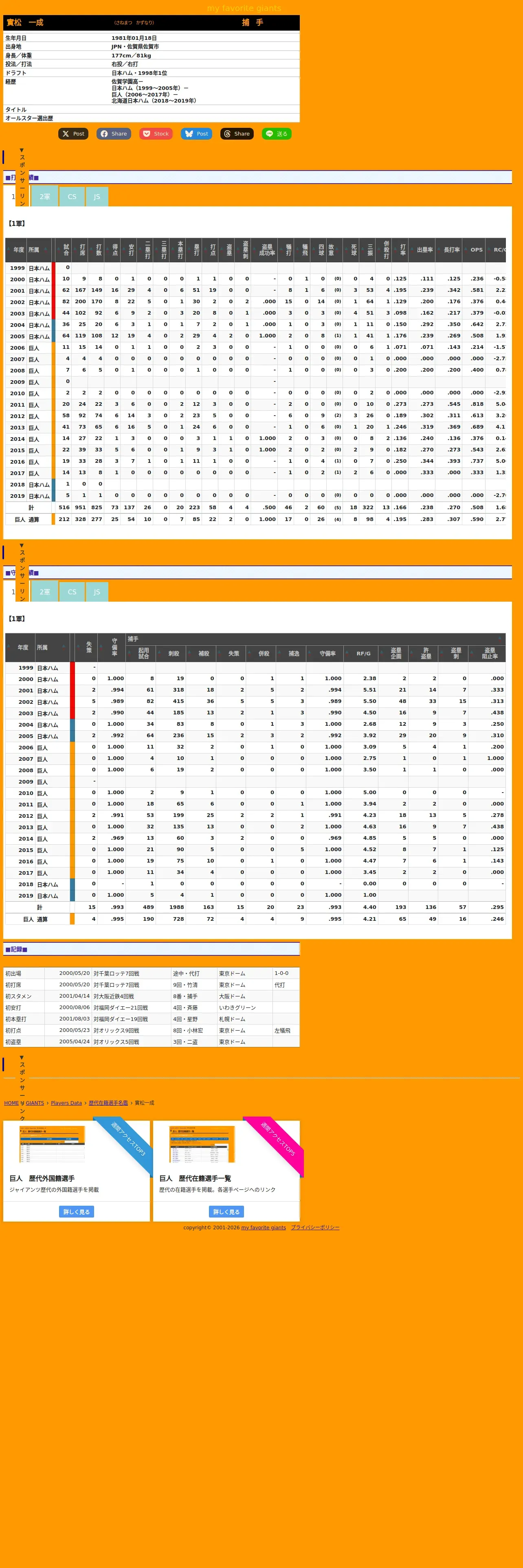Select the JS tab in the fielding stats section

pyautogui.click(x=97, y=591)
